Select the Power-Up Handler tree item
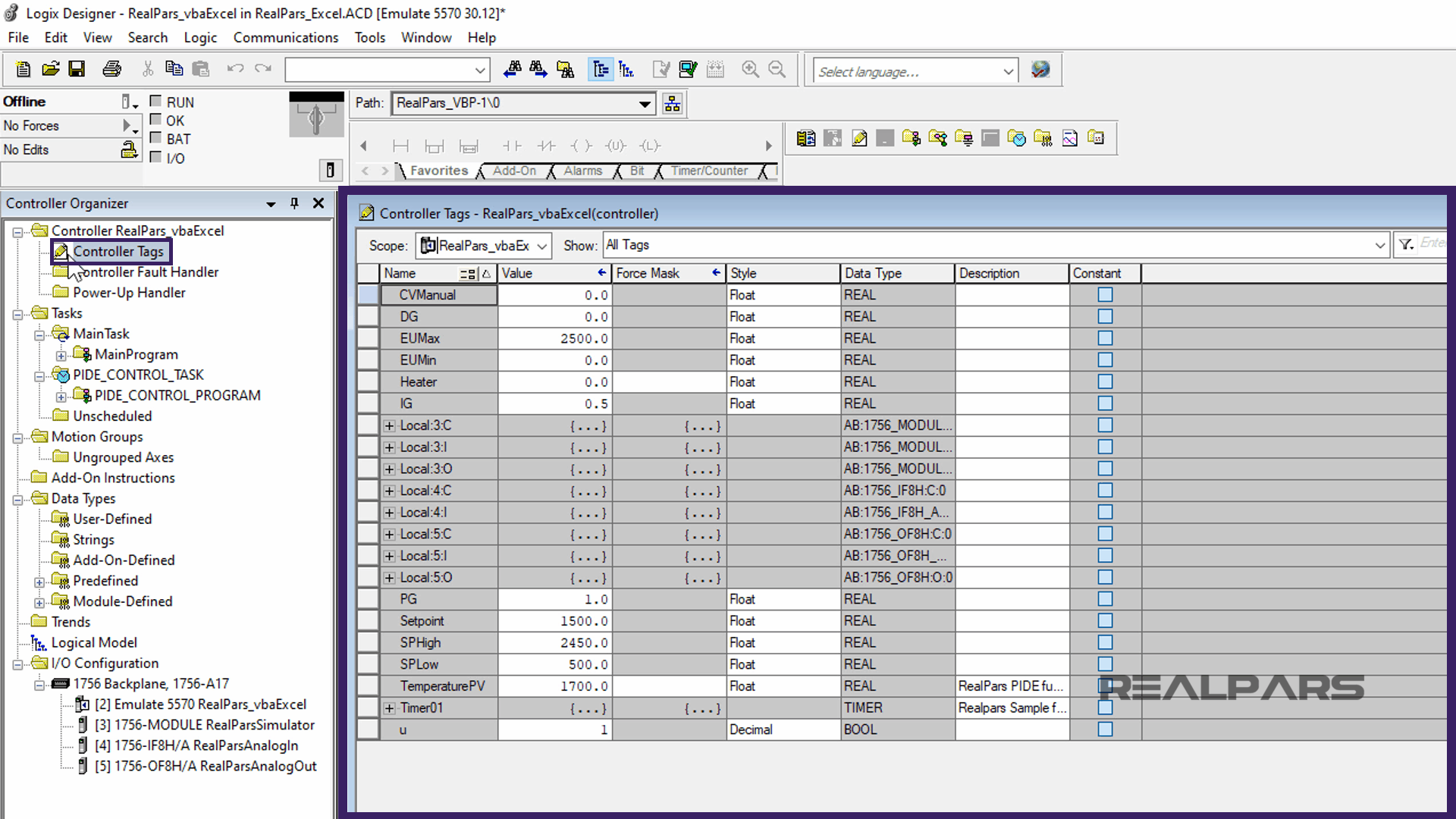Image resolution: width=1456 pixels, height=819 pixels. pos(129,293)
